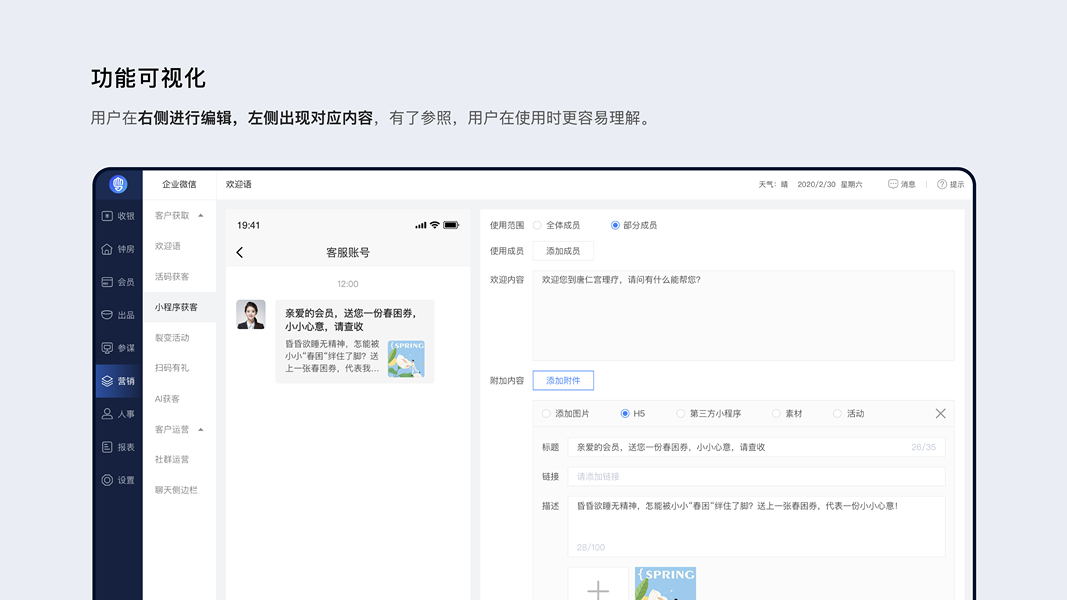Click the chat message card title

(350, 320)
